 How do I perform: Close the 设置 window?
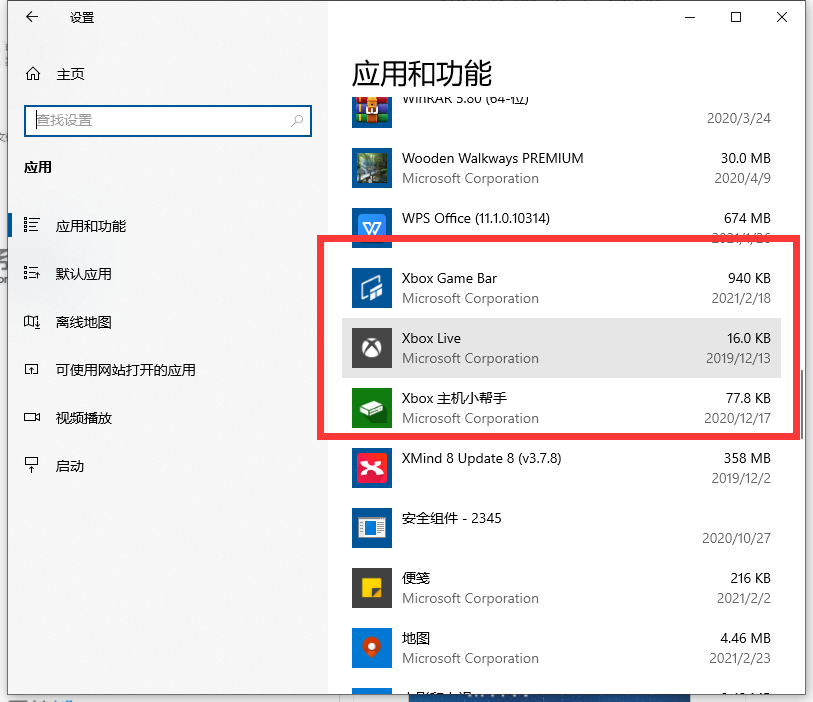click(782, 17)
